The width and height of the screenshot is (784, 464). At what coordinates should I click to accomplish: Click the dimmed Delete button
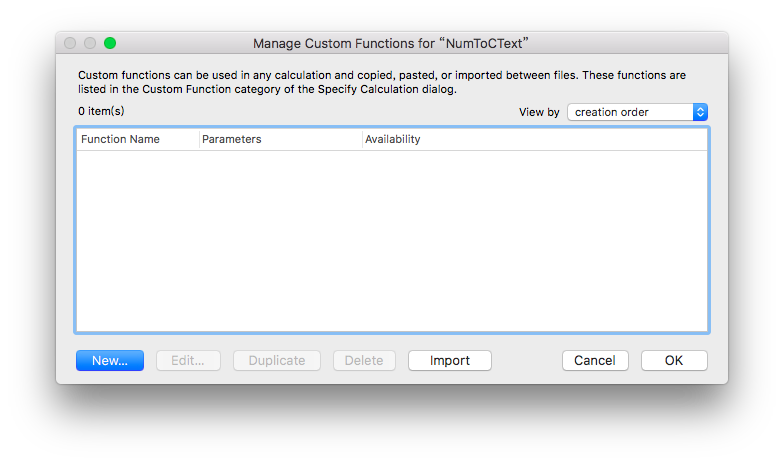364,360
